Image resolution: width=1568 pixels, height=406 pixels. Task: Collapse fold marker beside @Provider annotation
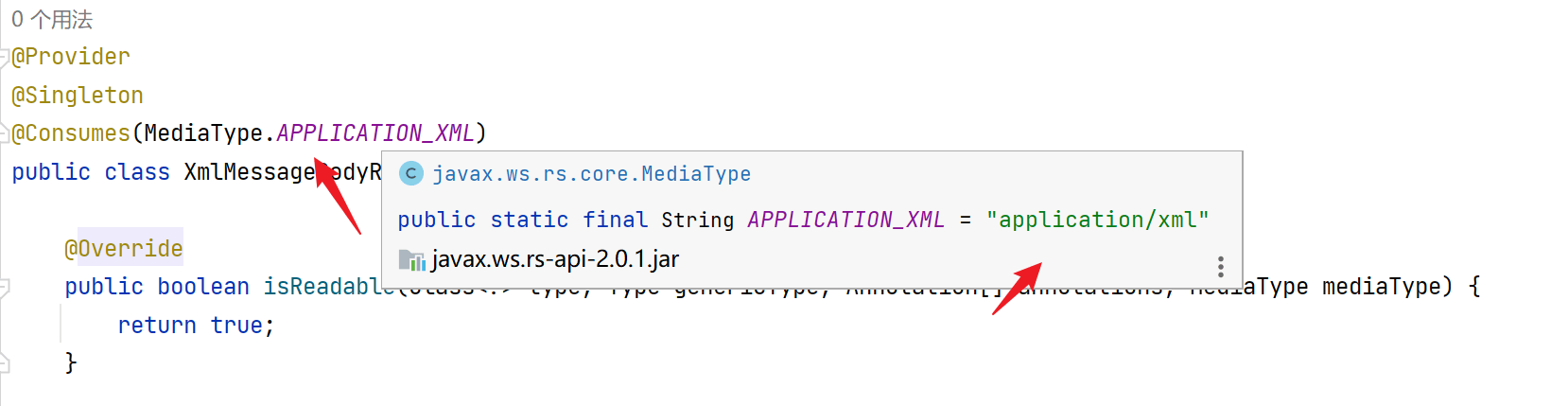pyautogui.click(x=5, y=58)
